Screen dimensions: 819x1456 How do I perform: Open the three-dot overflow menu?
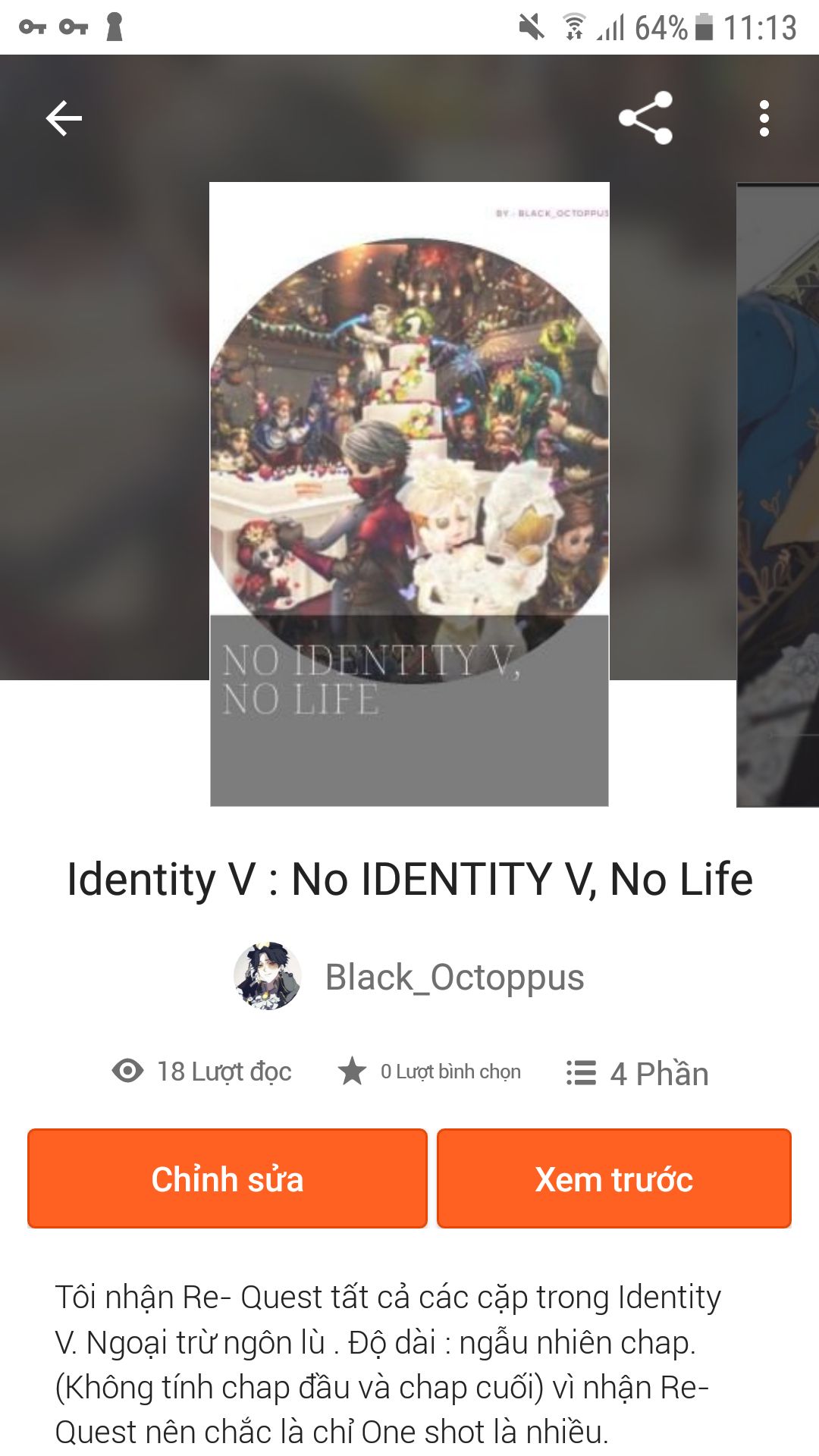pyautogui.click(x=764, y=118)
